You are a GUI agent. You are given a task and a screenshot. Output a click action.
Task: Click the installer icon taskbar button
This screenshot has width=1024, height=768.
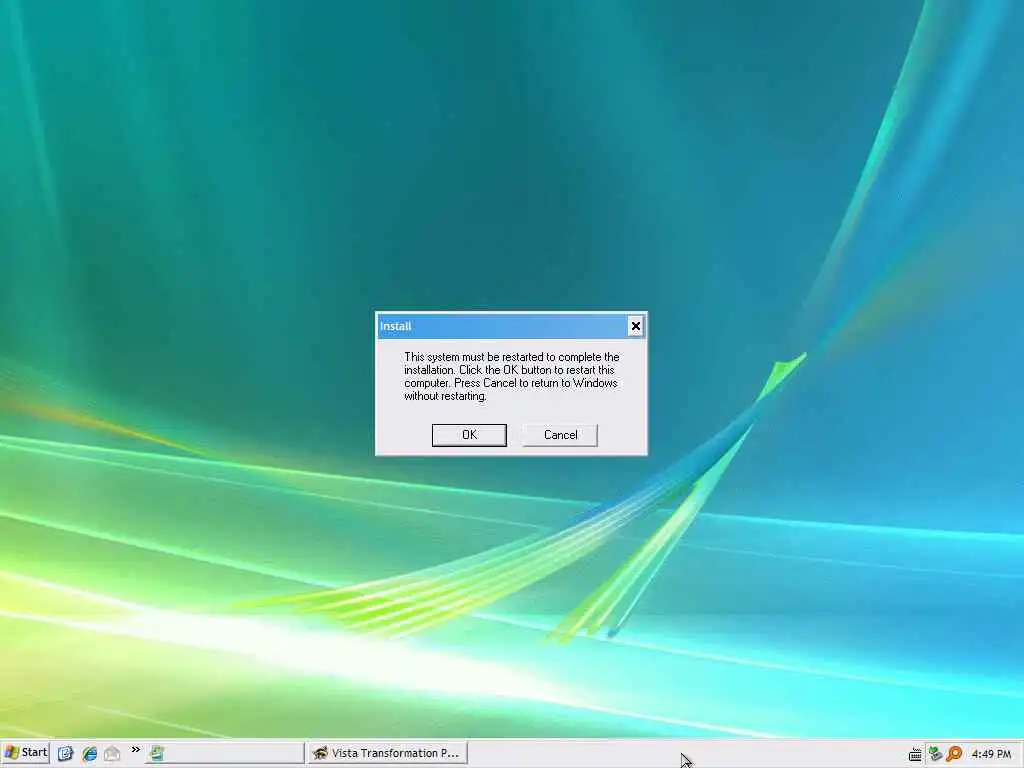[224, 753]
